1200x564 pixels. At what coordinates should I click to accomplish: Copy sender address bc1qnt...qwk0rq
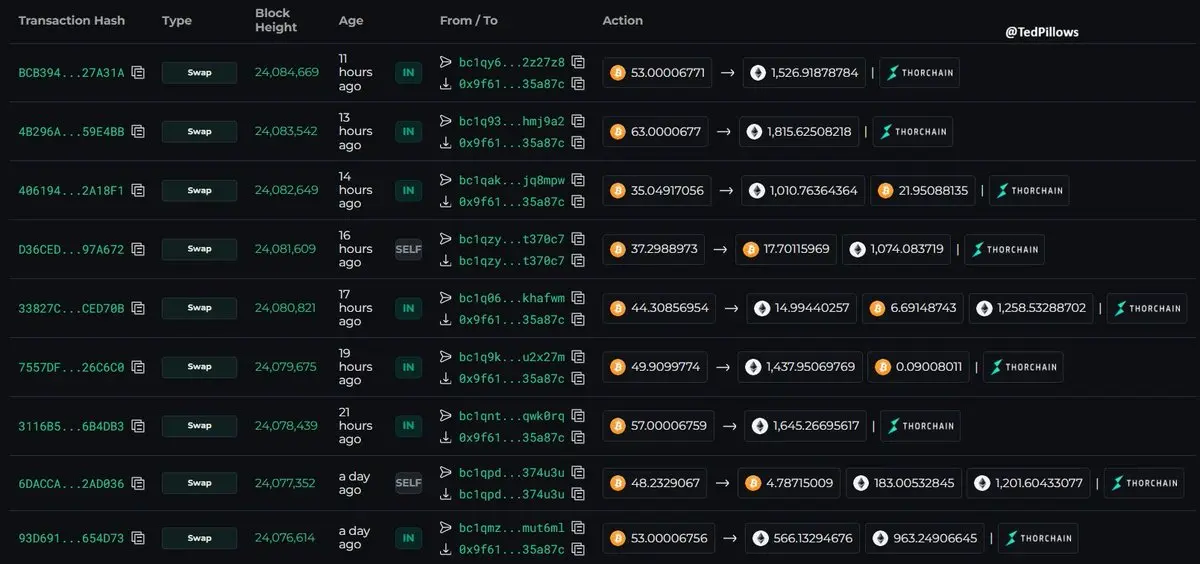[x=578, y=416]
